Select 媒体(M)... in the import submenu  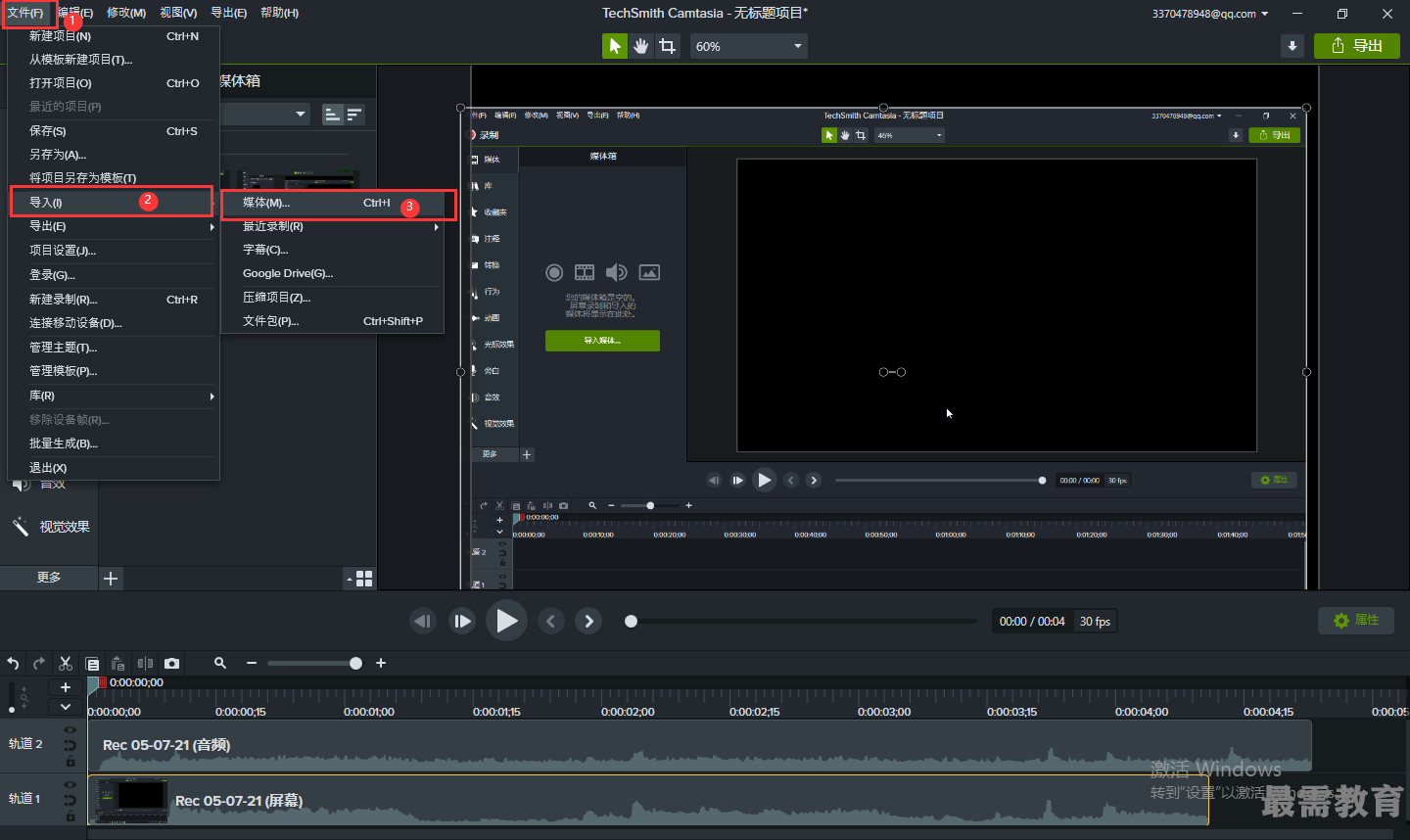pyautogui.click(x=333, y=203)
